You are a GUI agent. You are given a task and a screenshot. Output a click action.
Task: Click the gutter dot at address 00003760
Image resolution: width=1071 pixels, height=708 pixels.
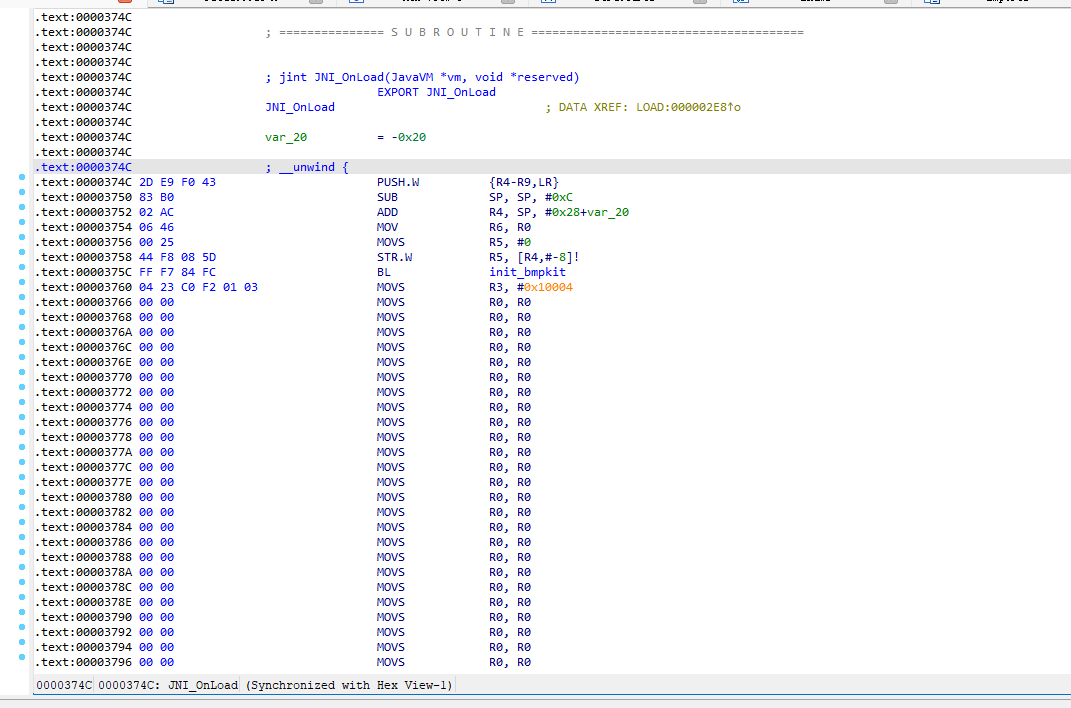pos(22,282)
